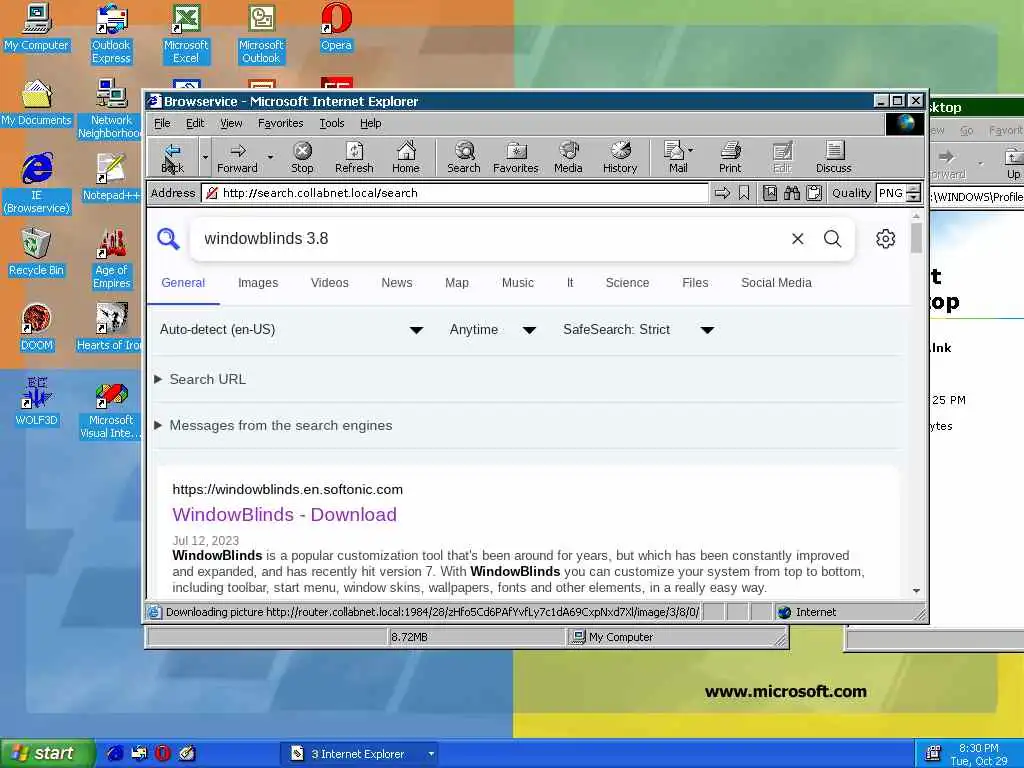This screenshot has width=1024, height=768.
Task: Open the Help menu
Action: (x=370, y=123)
